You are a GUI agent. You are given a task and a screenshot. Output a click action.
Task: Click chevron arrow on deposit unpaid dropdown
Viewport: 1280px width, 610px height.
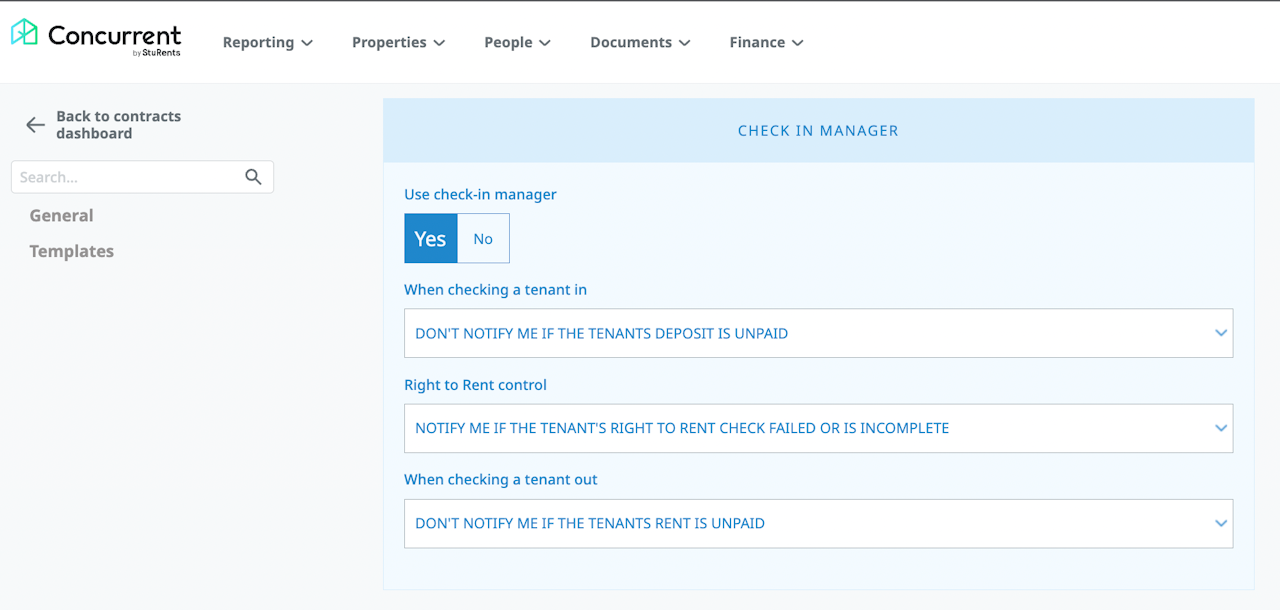[x=1220, y=333]
